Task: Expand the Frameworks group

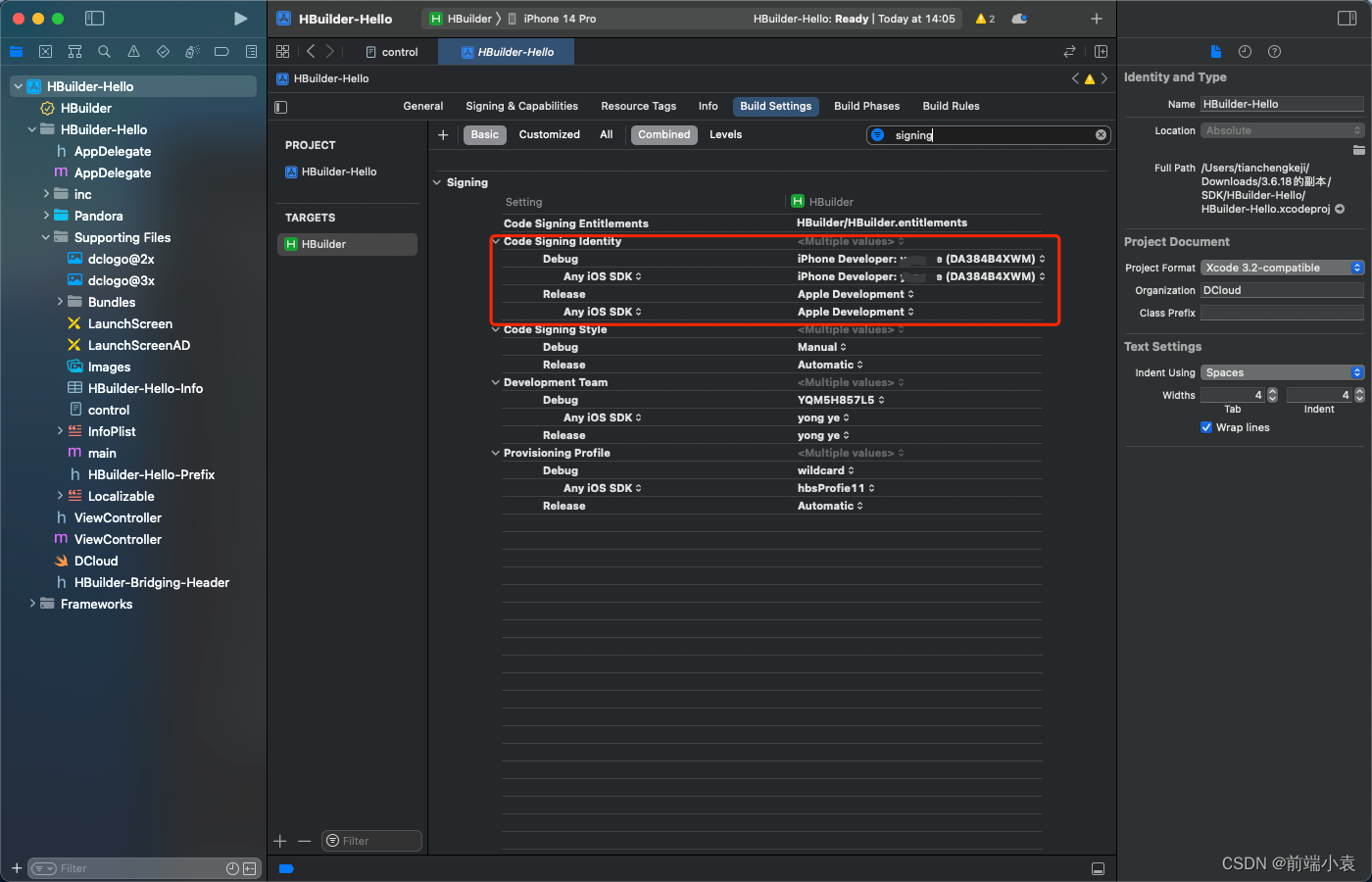Action: [32, 604]
